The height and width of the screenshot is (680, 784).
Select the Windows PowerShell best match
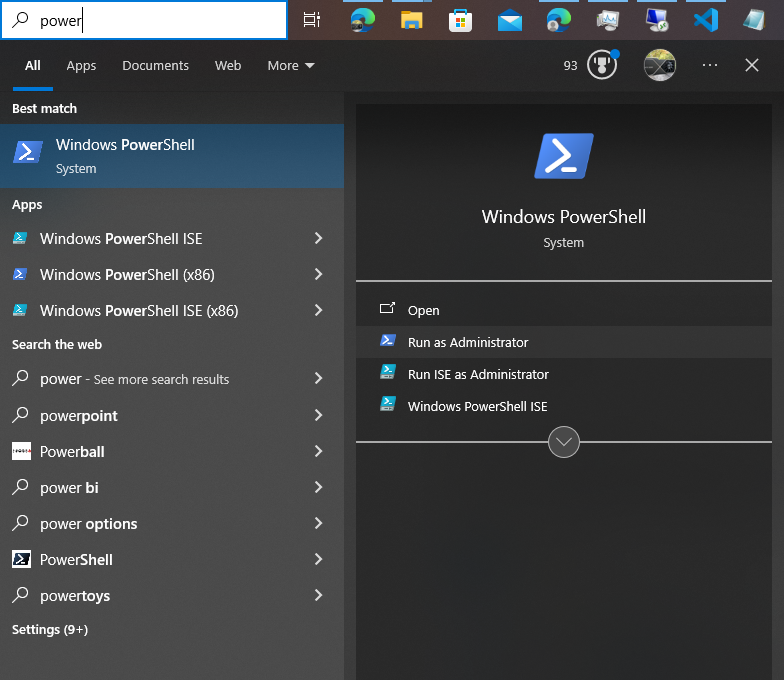tap(172, 156)
